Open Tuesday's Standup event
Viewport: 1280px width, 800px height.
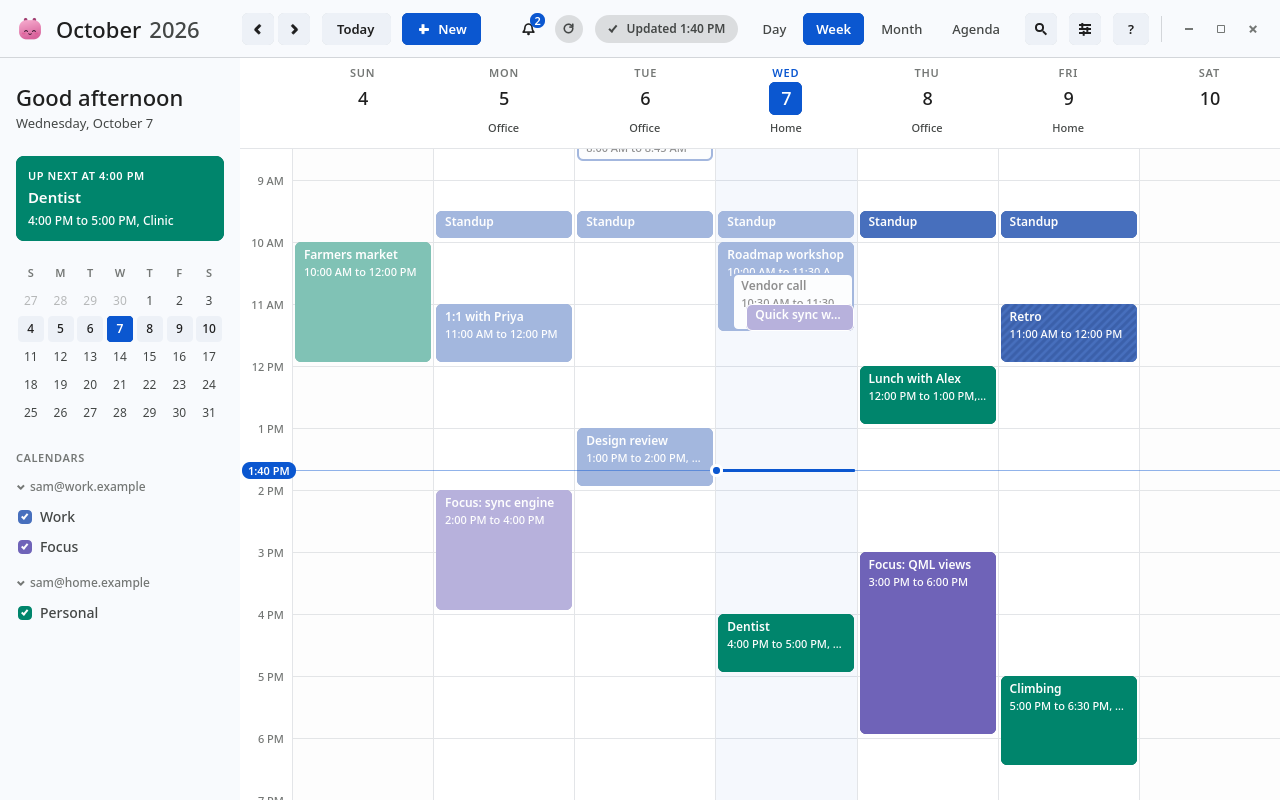point(645,224)
